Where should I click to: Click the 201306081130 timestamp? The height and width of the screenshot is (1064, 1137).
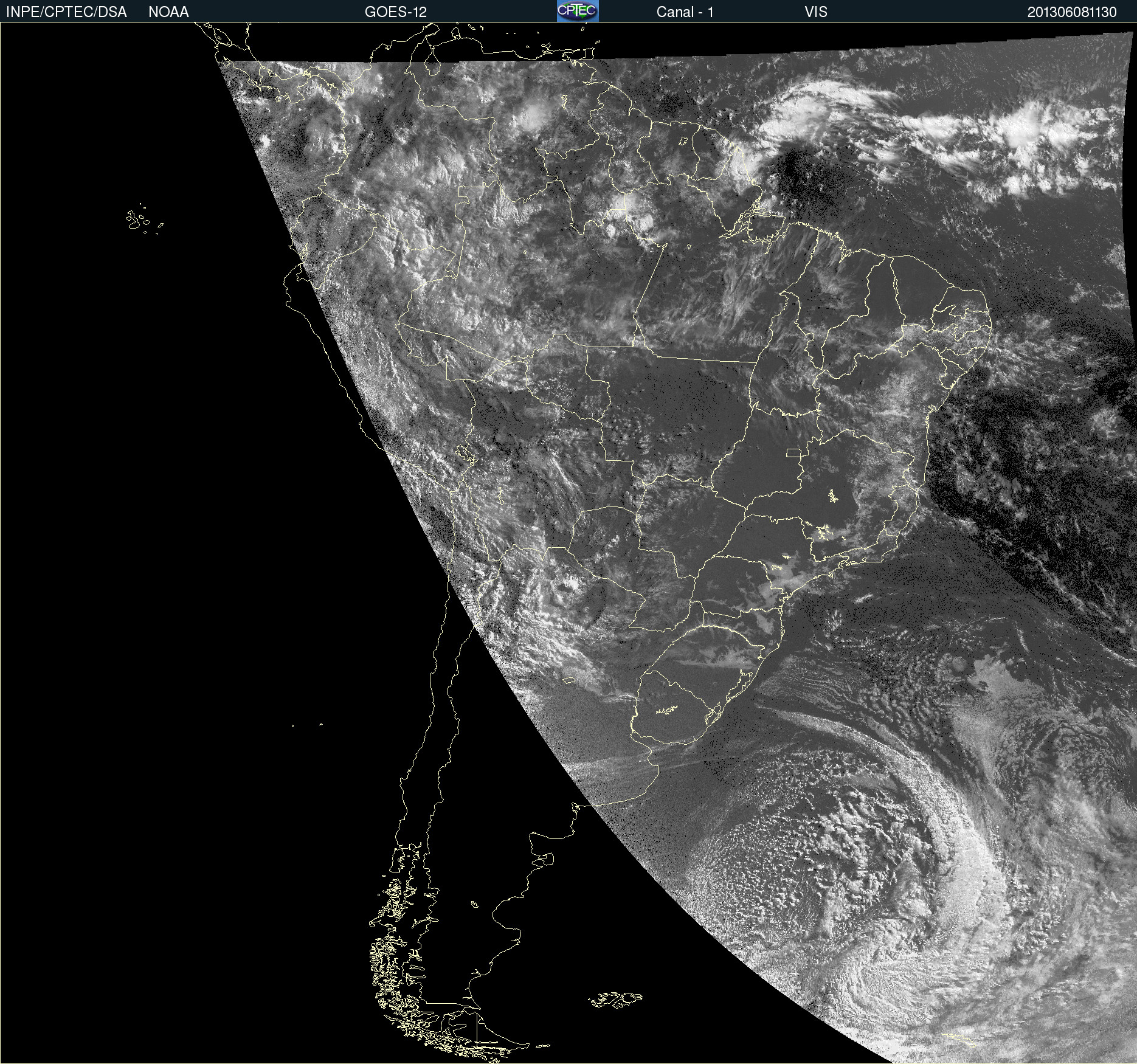(x=1072, y=12)
